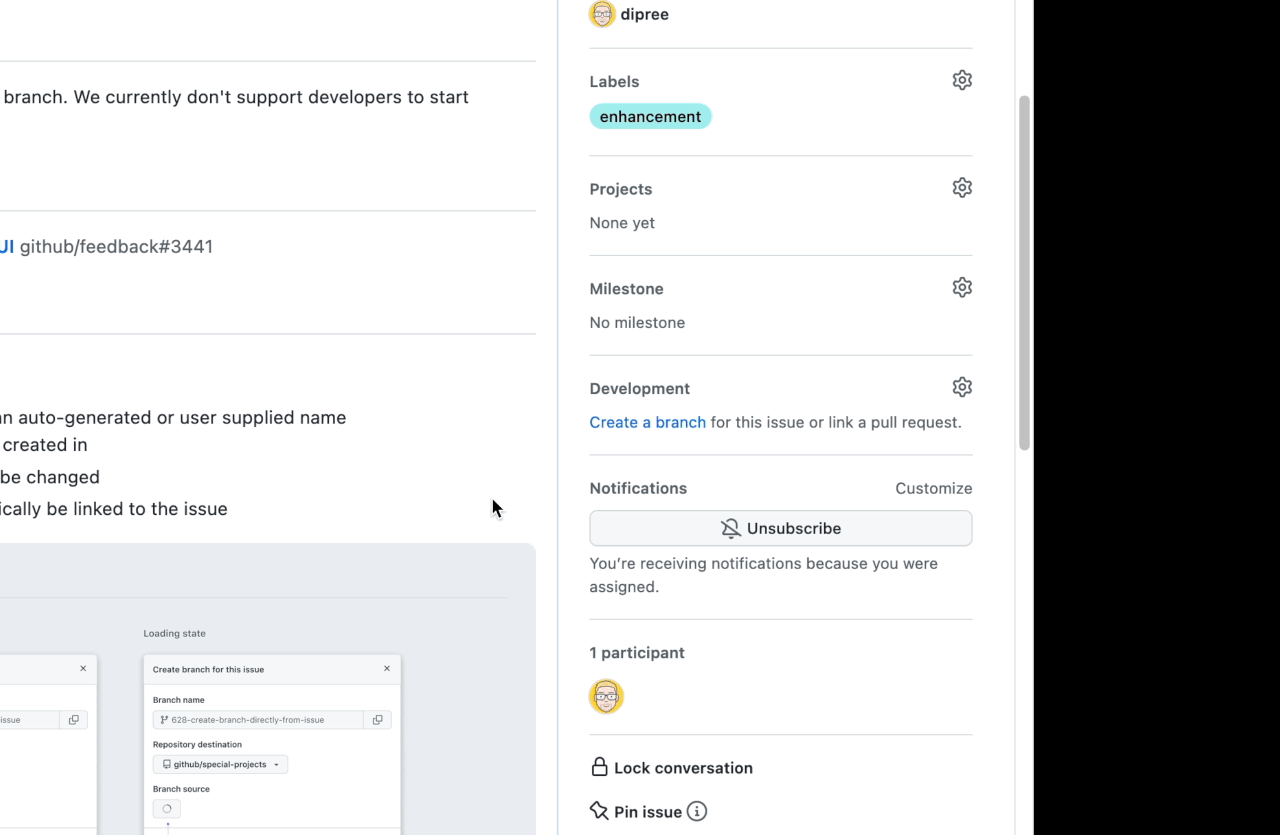The height and width of the screenshot is (835, 1280).
Task: Click Lock conversation
Action: (683, 768)
